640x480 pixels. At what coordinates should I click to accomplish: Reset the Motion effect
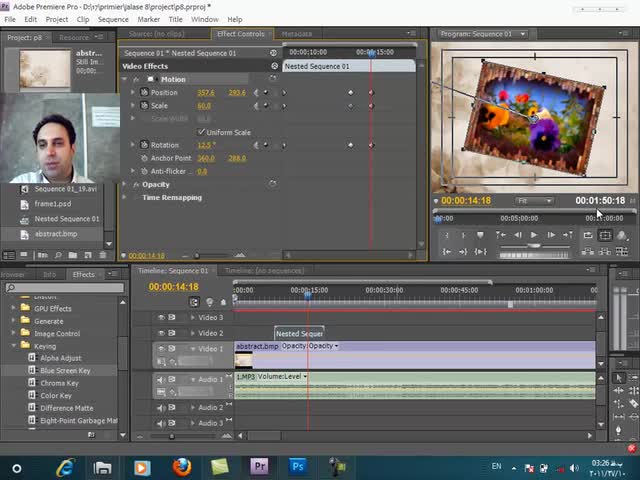(273, 79)
